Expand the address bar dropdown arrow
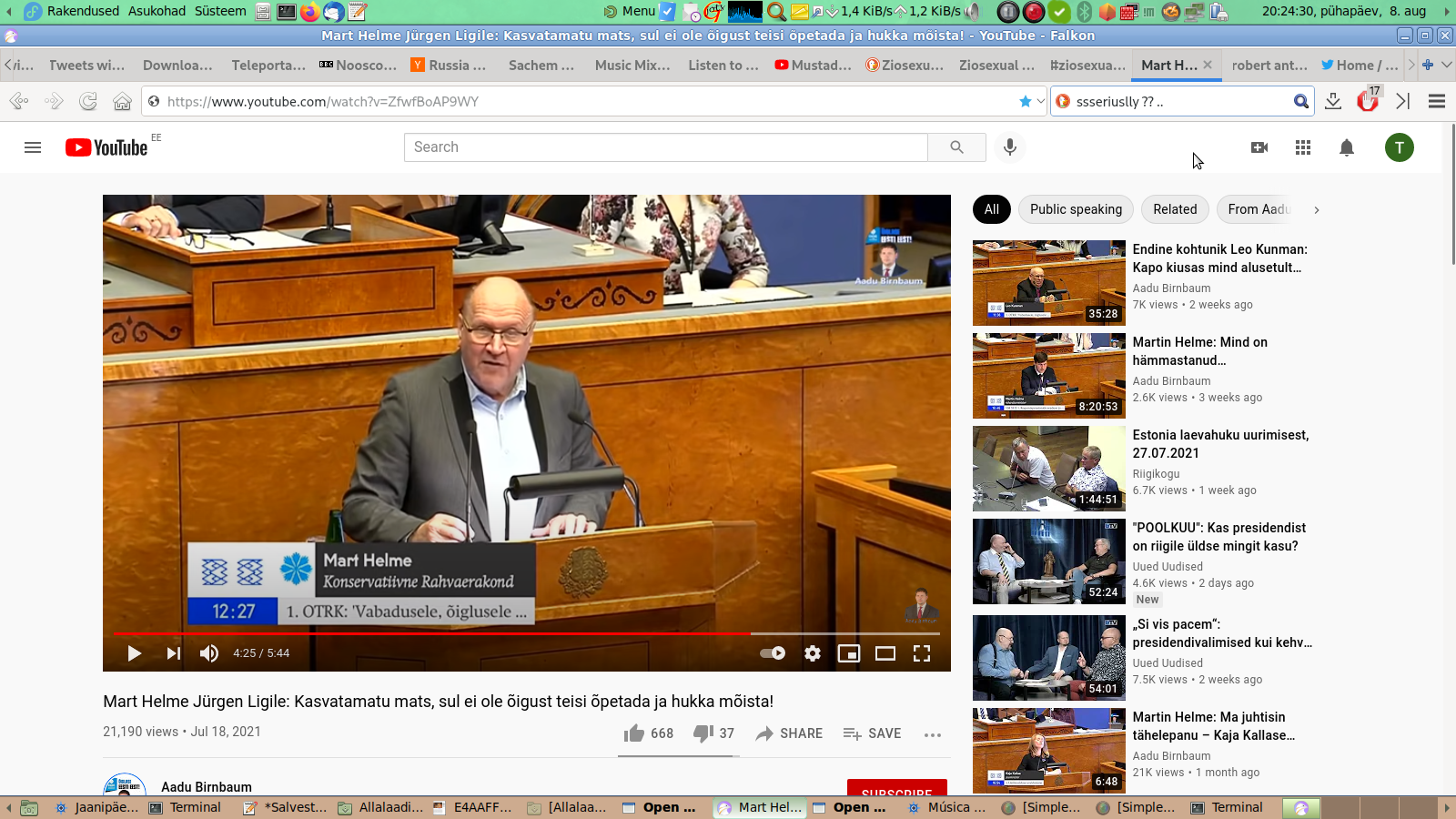 pos(1041,101)
